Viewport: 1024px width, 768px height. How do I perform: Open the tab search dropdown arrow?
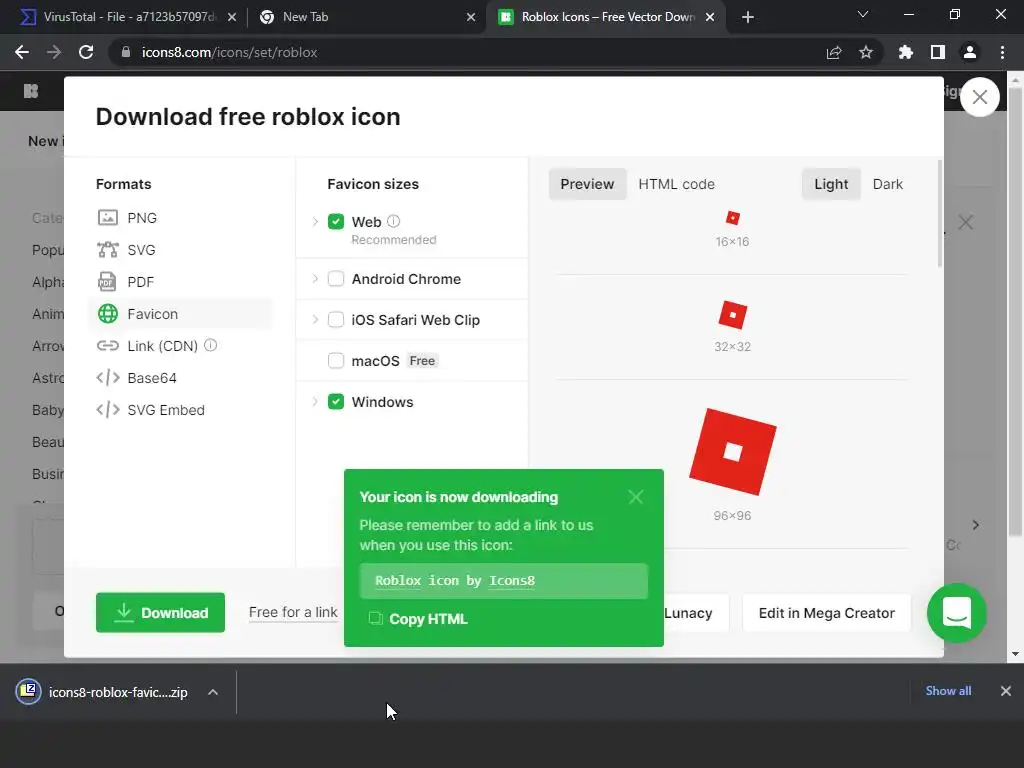click(x=863, y=14)
